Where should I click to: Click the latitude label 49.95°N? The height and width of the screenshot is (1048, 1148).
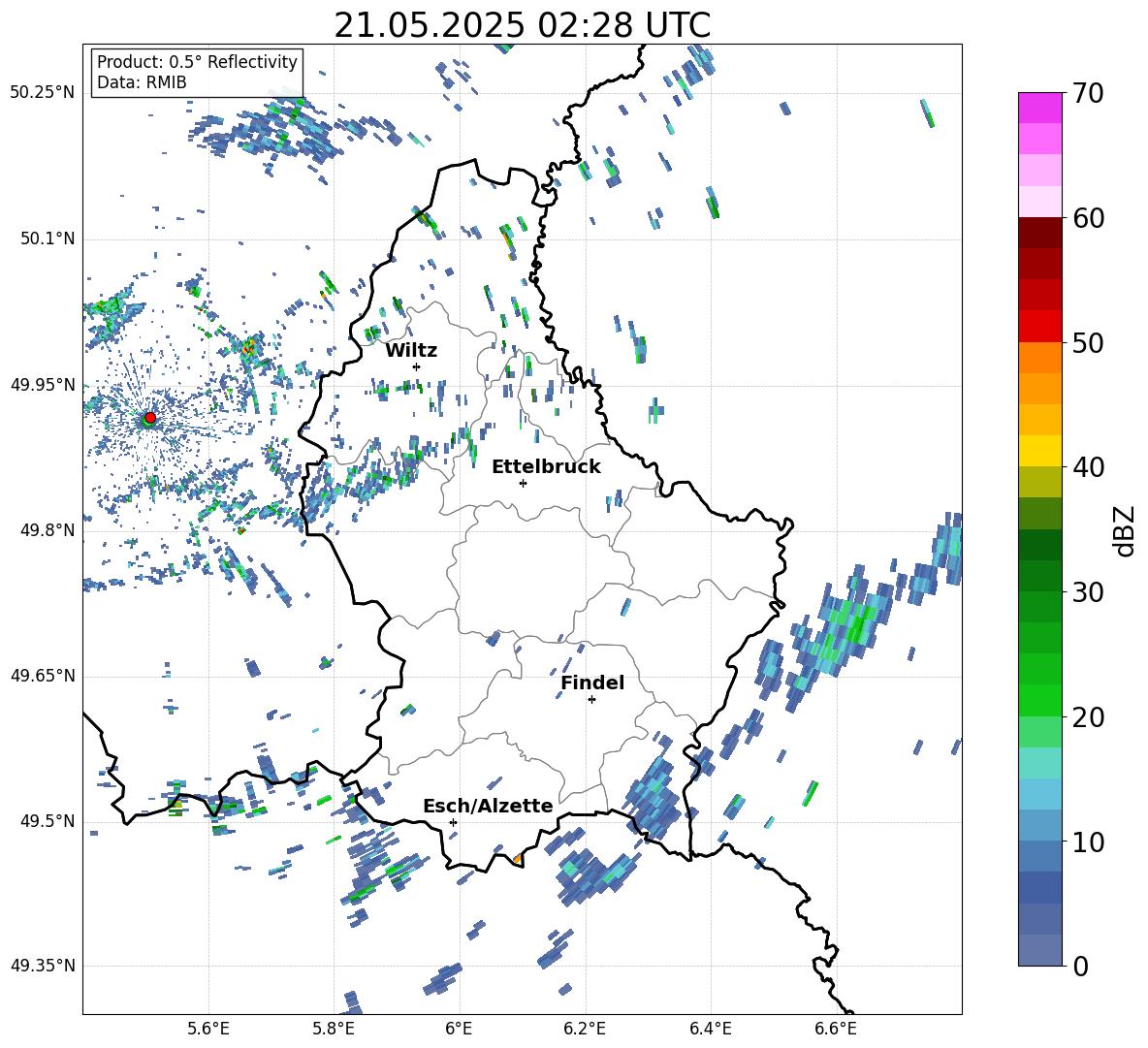pos(43,385)
